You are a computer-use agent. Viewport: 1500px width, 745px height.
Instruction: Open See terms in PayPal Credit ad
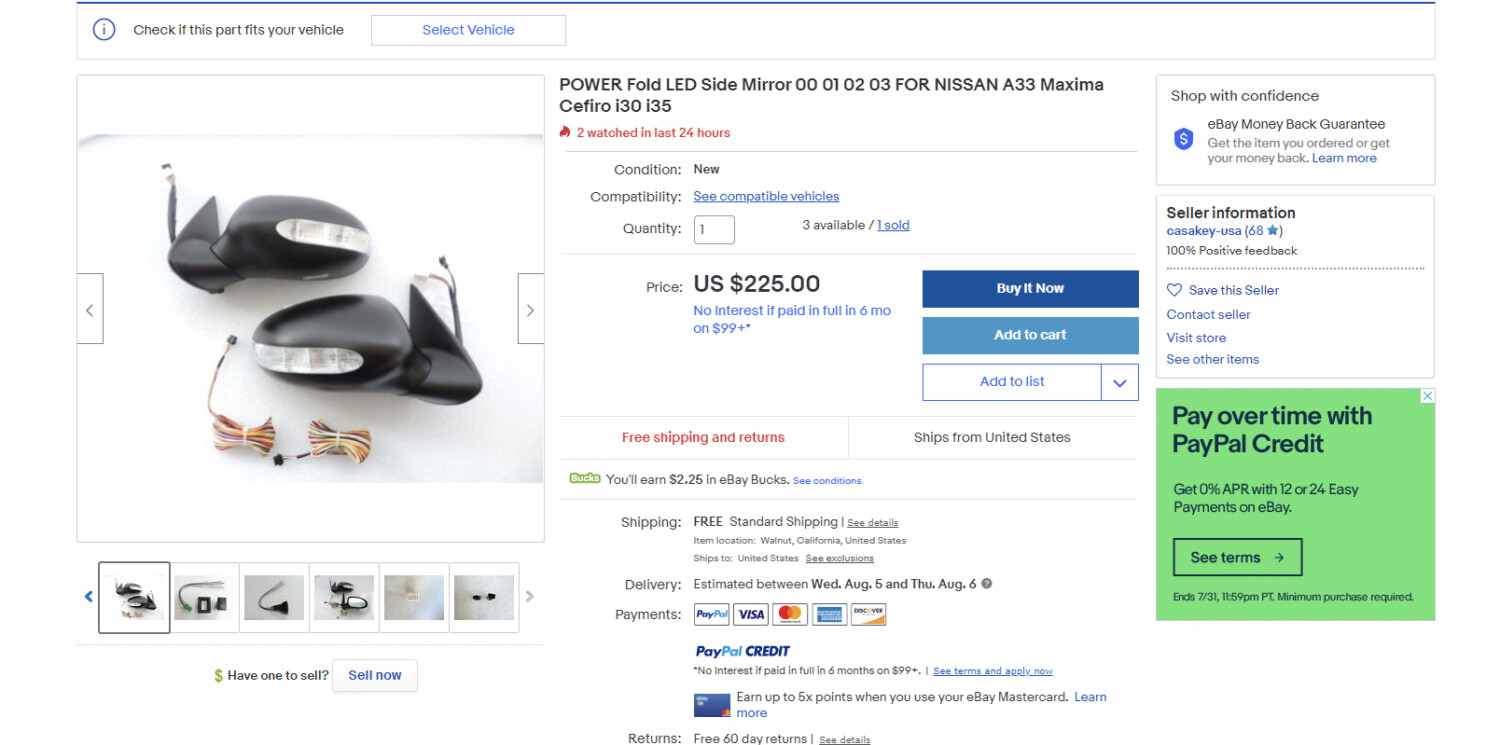(1237, 558)
